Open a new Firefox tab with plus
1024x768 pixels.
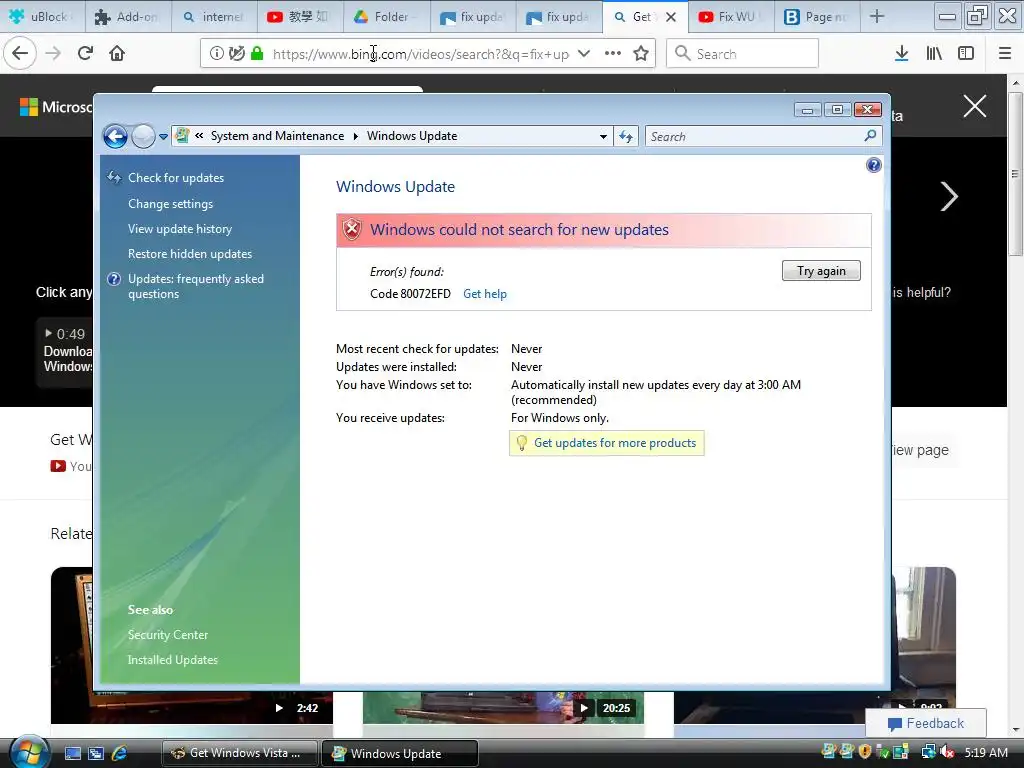click(x=877, y=17)
